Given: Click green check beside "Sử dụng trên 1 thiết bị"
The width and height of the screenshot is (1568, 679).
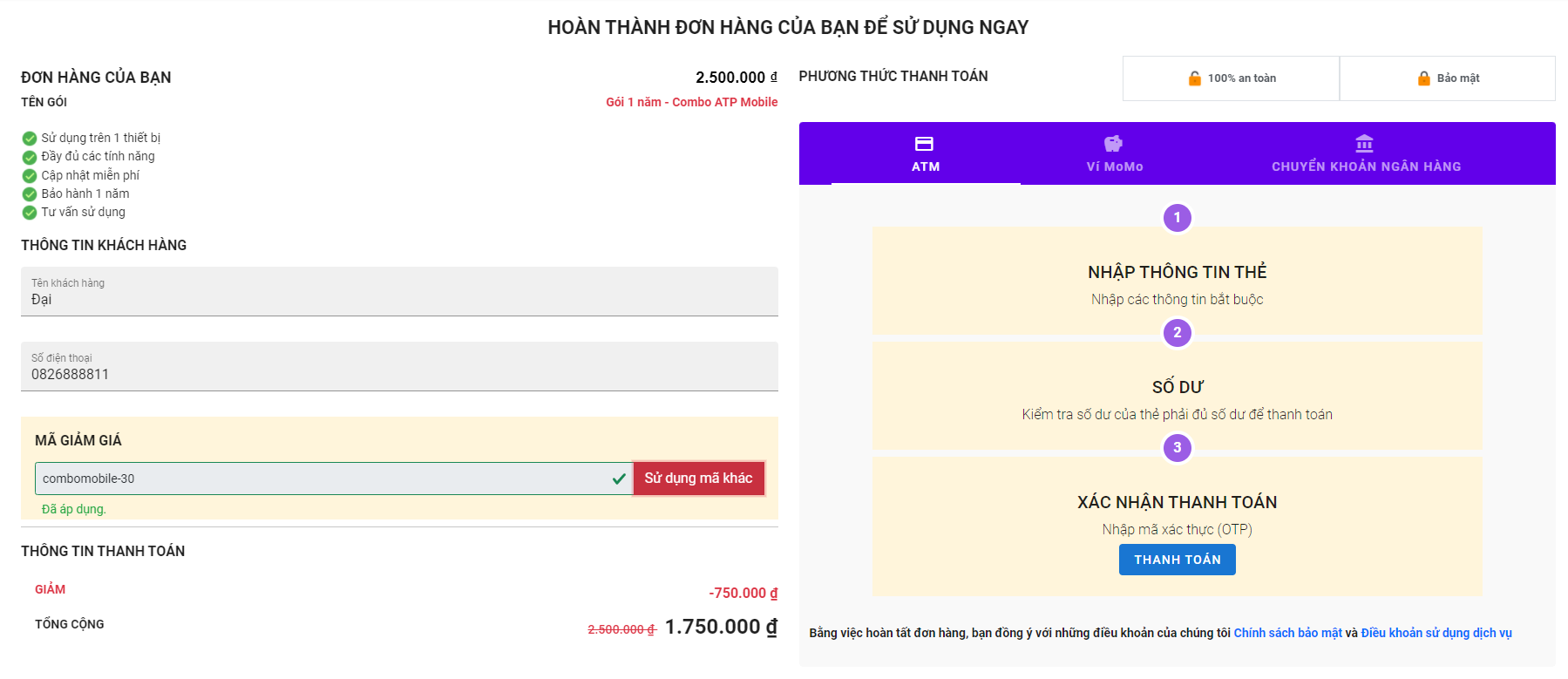Looking at the screenshot, I should click(29, 137).
